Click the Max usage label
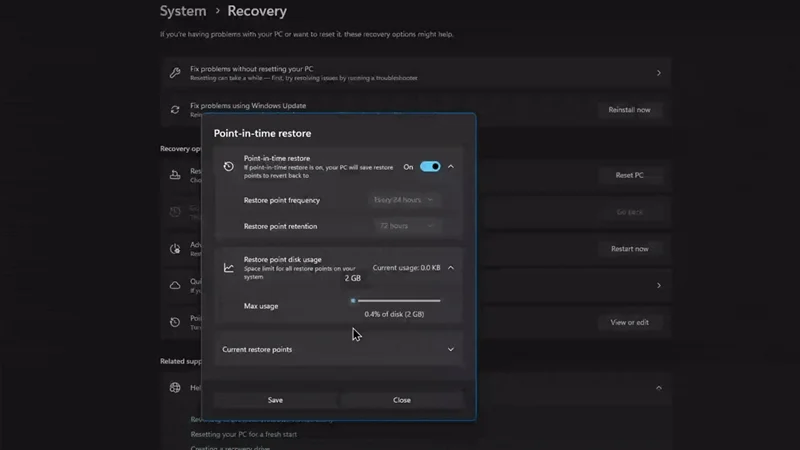This screenshot has width=800, height=450. 261,306
